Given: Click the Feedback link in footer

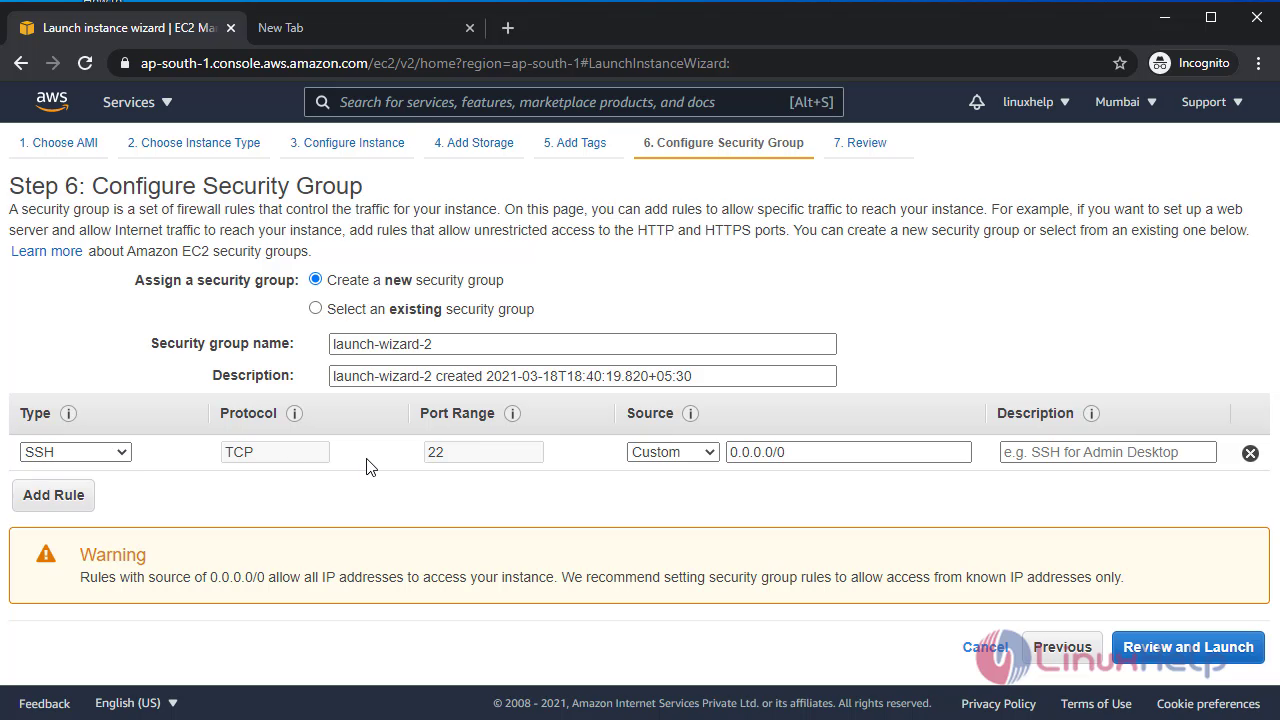Looking at the screenshot, I should (x=44, y=703).
